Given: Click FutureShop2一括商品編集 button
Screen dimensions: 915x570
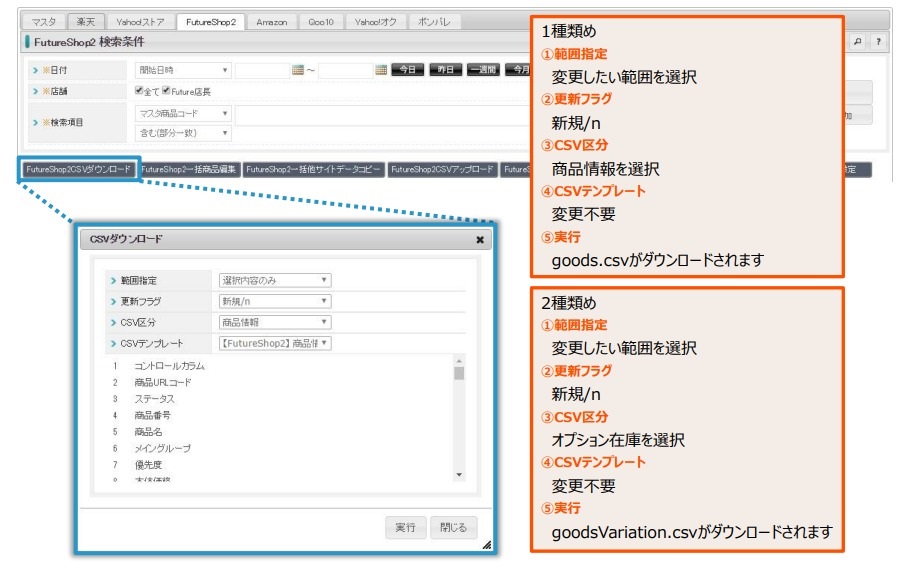Looking at the screenshot, I should click(x=188, y=169).
